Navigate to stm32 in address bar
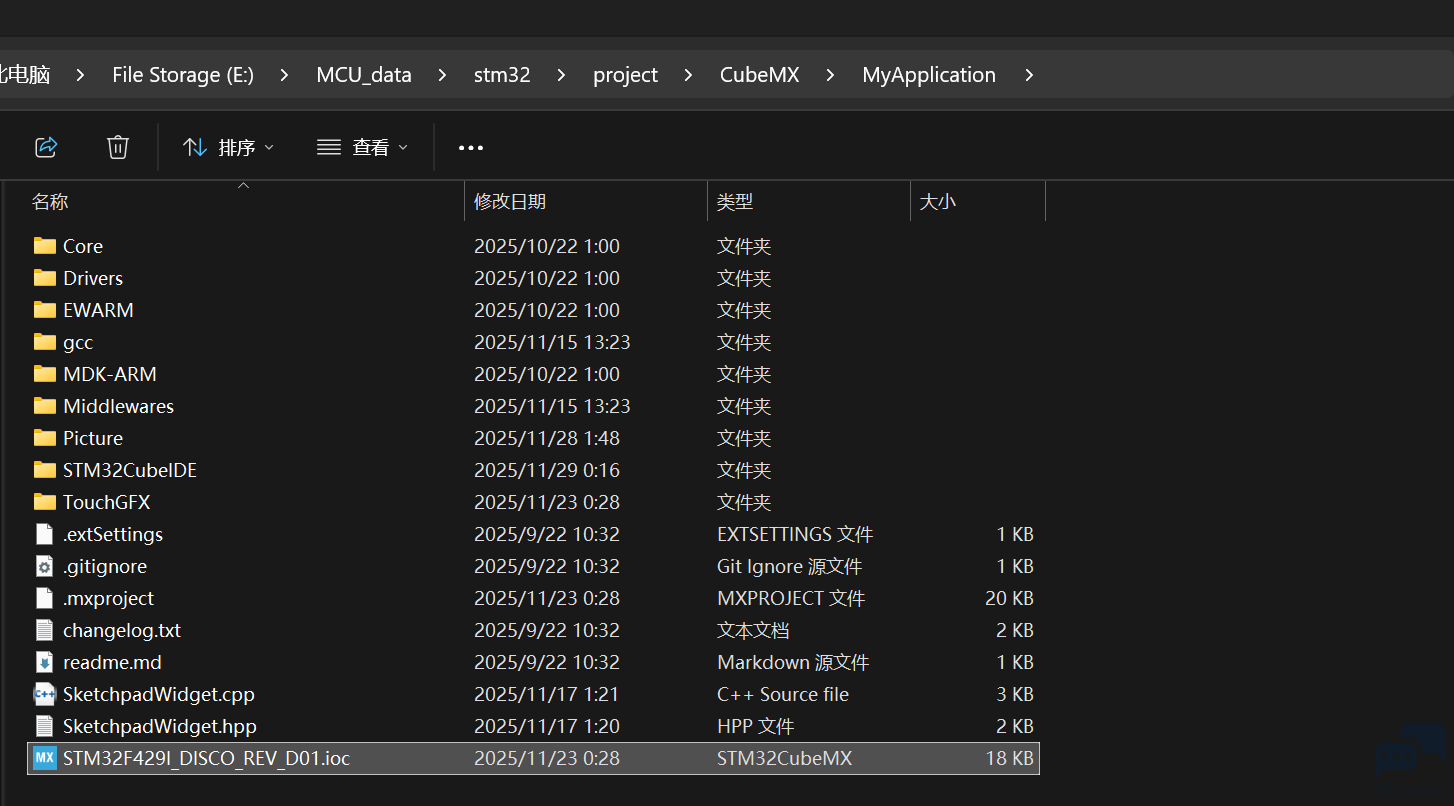The height and width of the screenshot is (806, 1454). [x=501, y=75]
